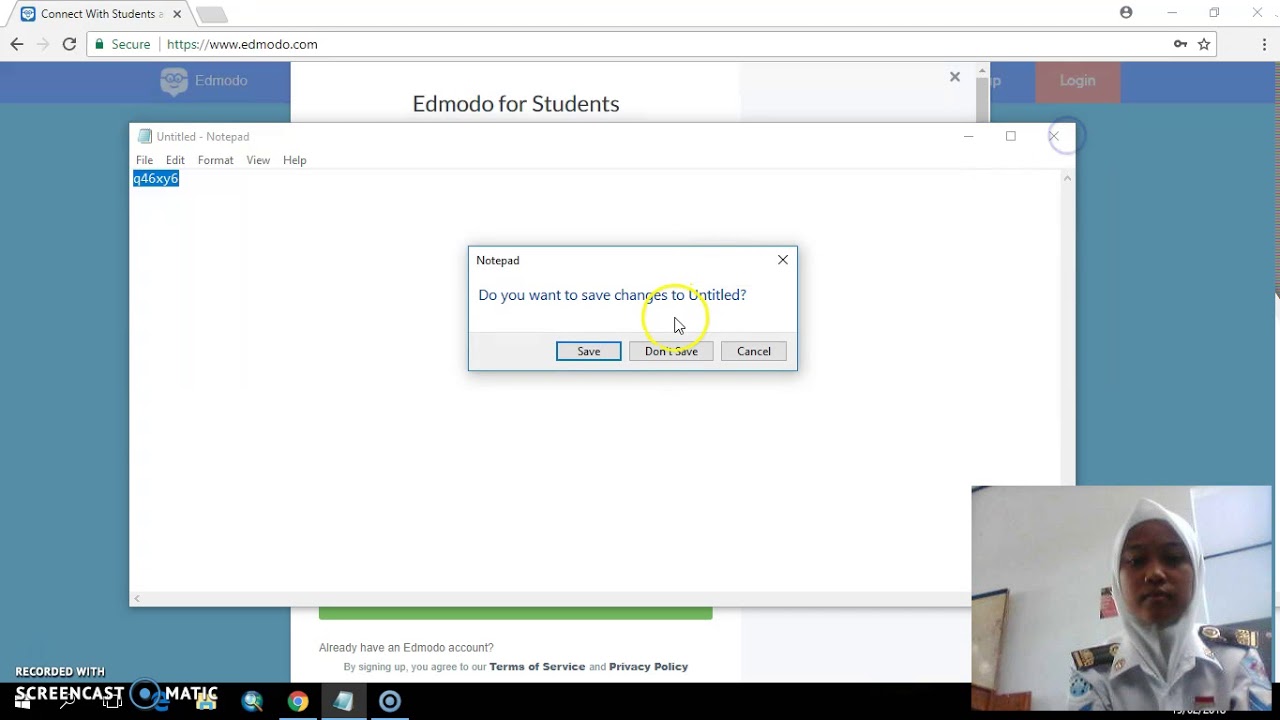Maximize the Notepad window
Viewport: 1280px width, 720px height.
[1011, 136]
